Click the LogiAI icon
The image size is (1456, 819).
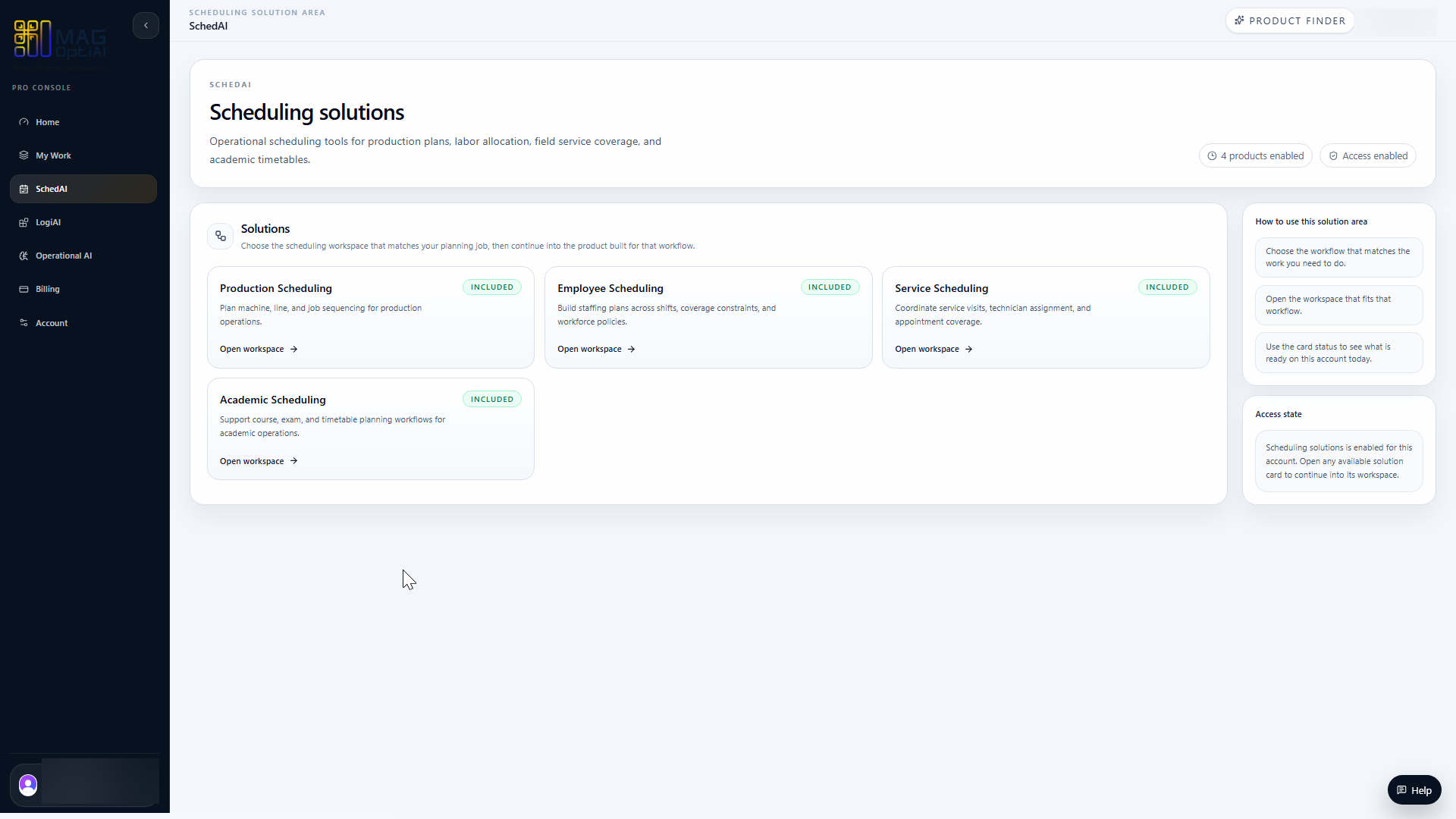[24, 222]
